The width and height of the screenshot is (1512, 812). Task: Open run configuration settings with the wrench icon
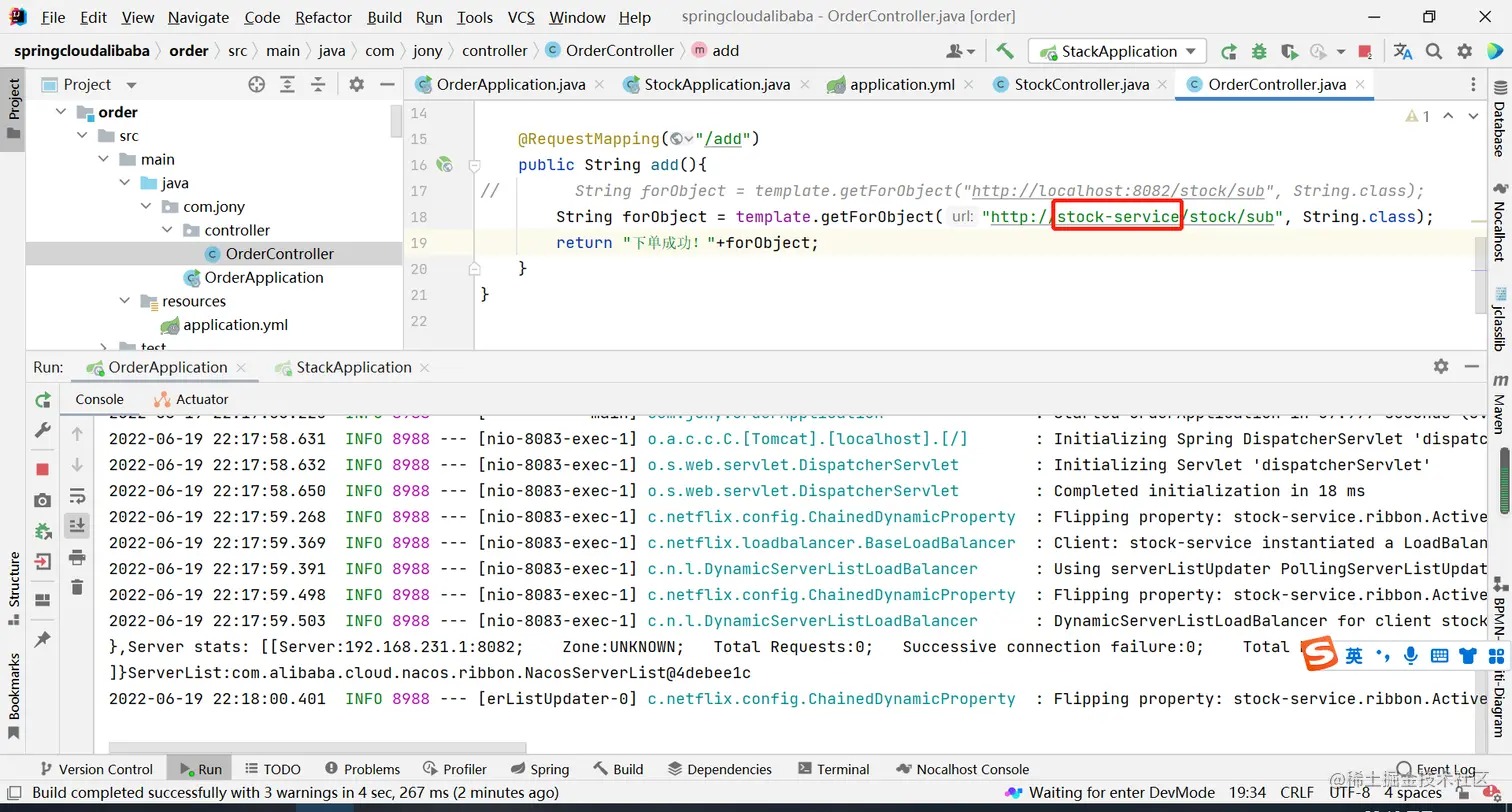[43, 430]
